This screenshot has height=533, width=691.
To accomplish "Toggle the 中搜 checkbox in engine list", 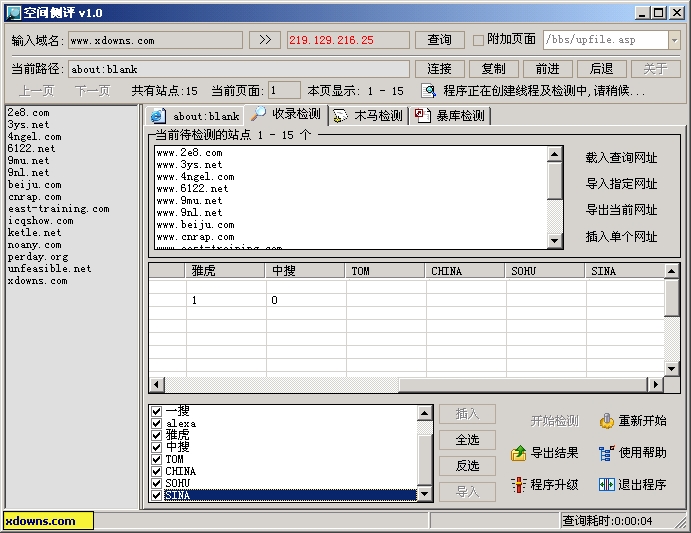I will click(x=156, y=447).
